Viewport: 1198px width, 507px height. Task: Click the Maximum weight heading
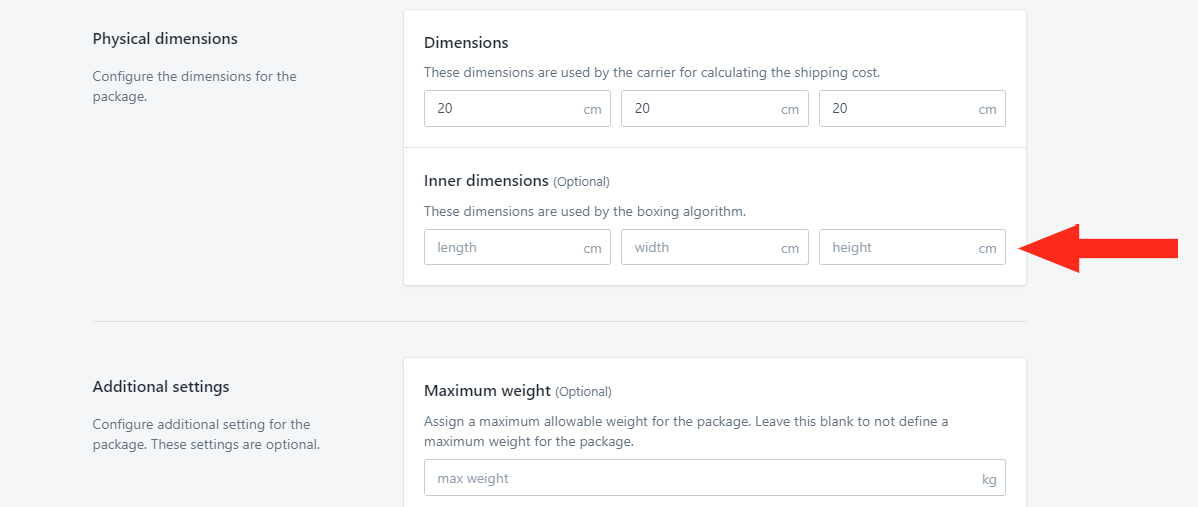point(487,391)
